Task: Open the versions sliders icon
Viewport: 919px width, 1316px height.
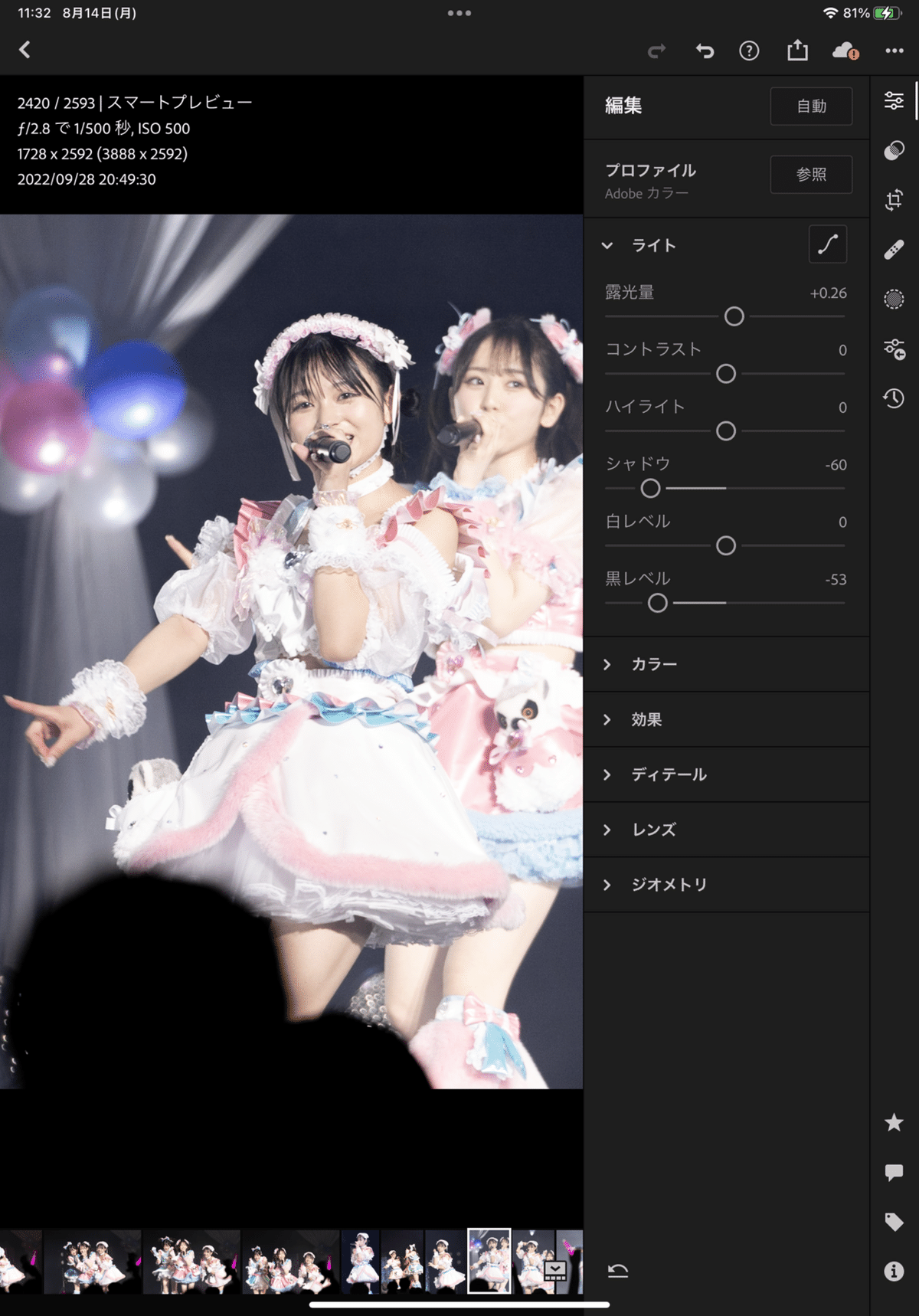Action: 894,349
